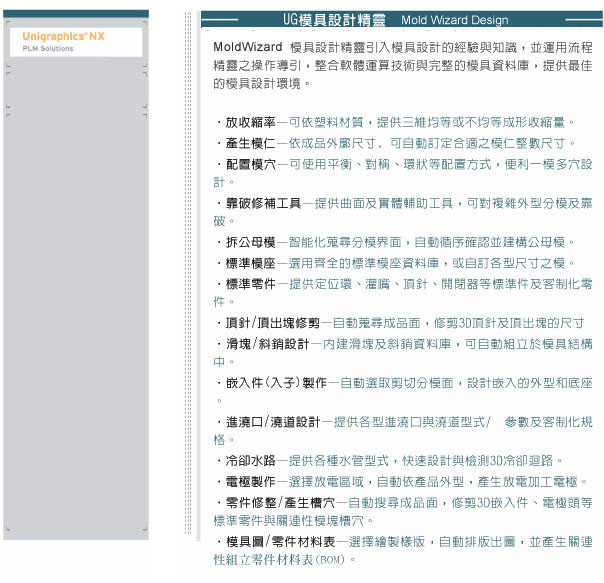
Task: Click the Unigraphics NX PLM Solutions logo
Action: point(76,42)
